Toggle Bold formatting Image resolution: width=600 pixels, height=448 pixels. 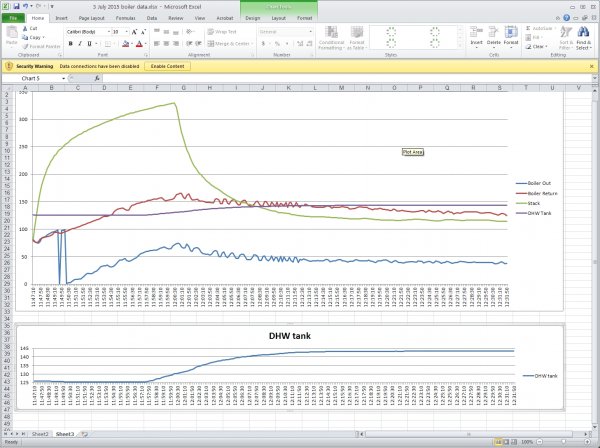click(70, 44)
